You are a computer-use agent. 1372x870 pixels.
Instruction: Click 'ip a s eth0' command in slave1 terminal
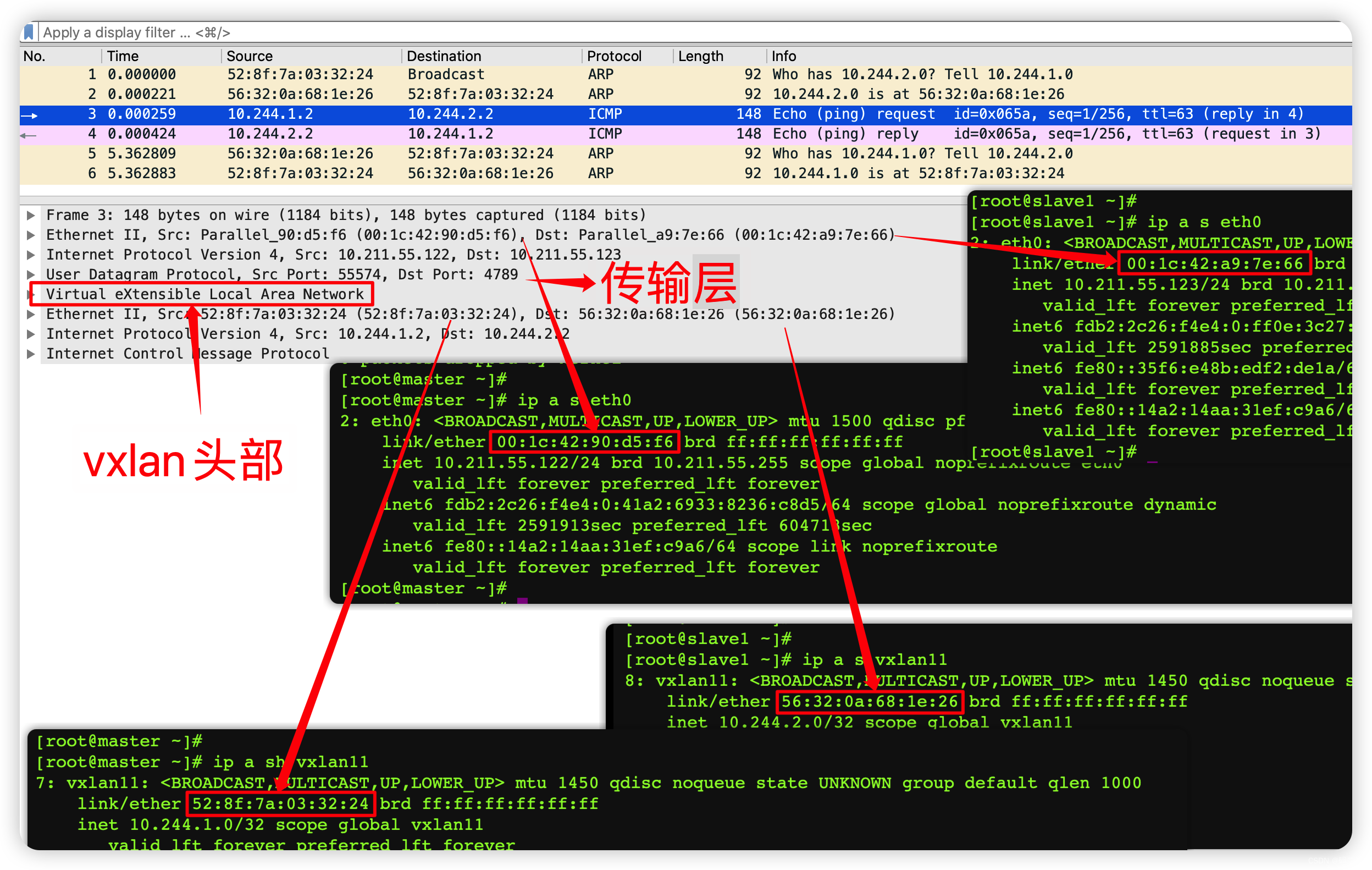(1204, 222)
